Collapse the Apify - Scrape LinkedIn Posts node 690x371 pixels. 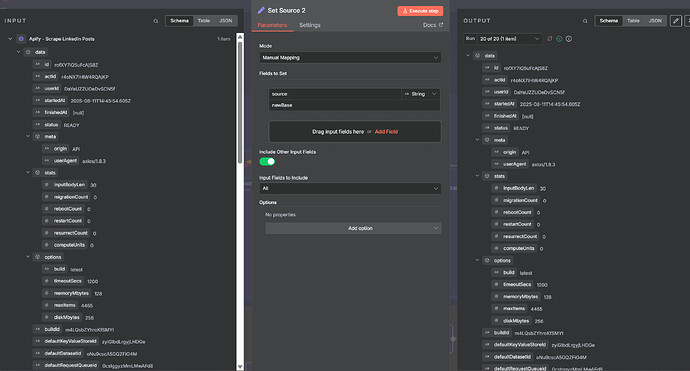(x=10, y=39)
